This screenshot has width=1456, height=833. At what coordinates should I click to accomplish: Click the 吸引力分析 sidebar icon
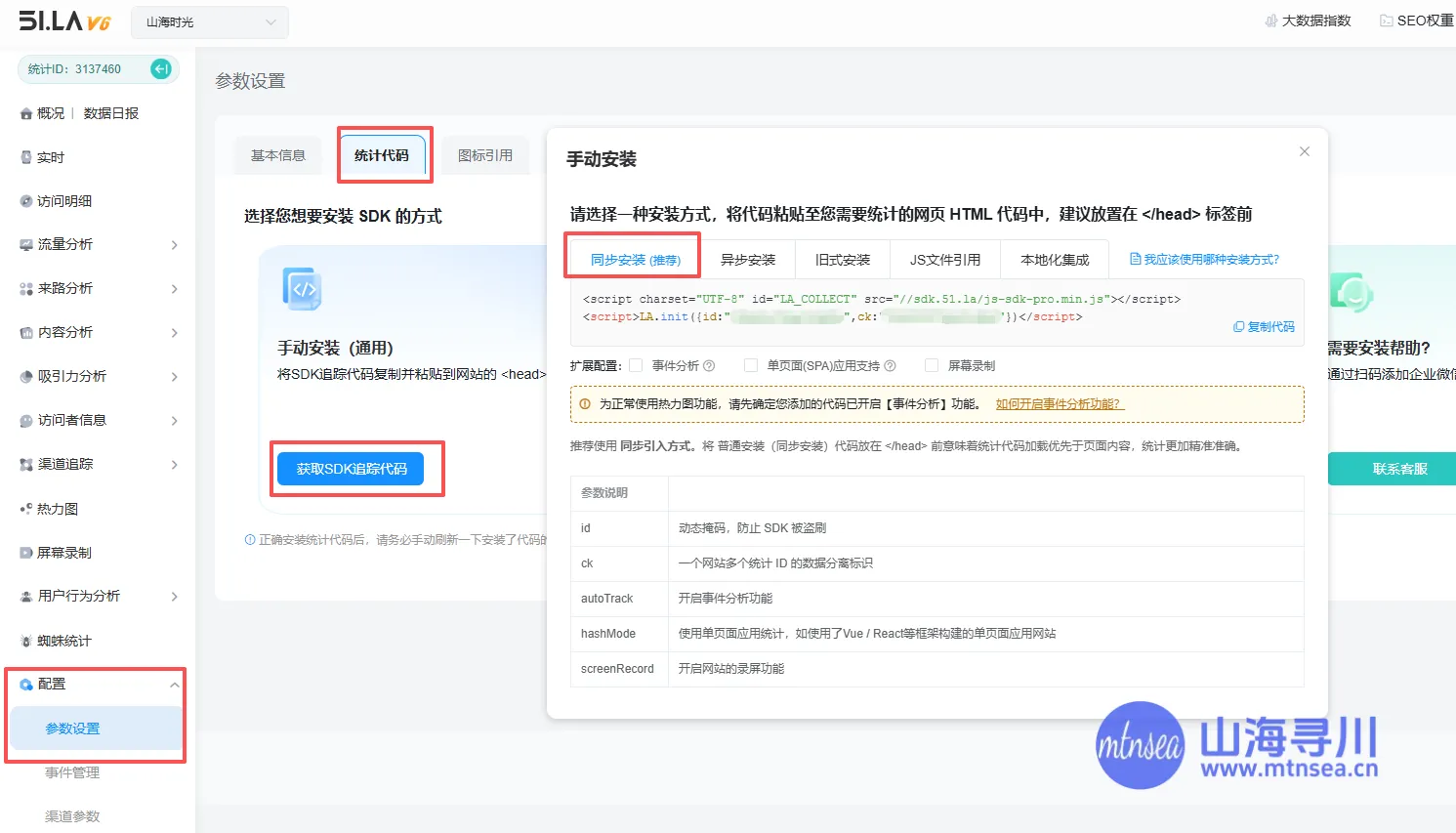(x=26, y=377)
